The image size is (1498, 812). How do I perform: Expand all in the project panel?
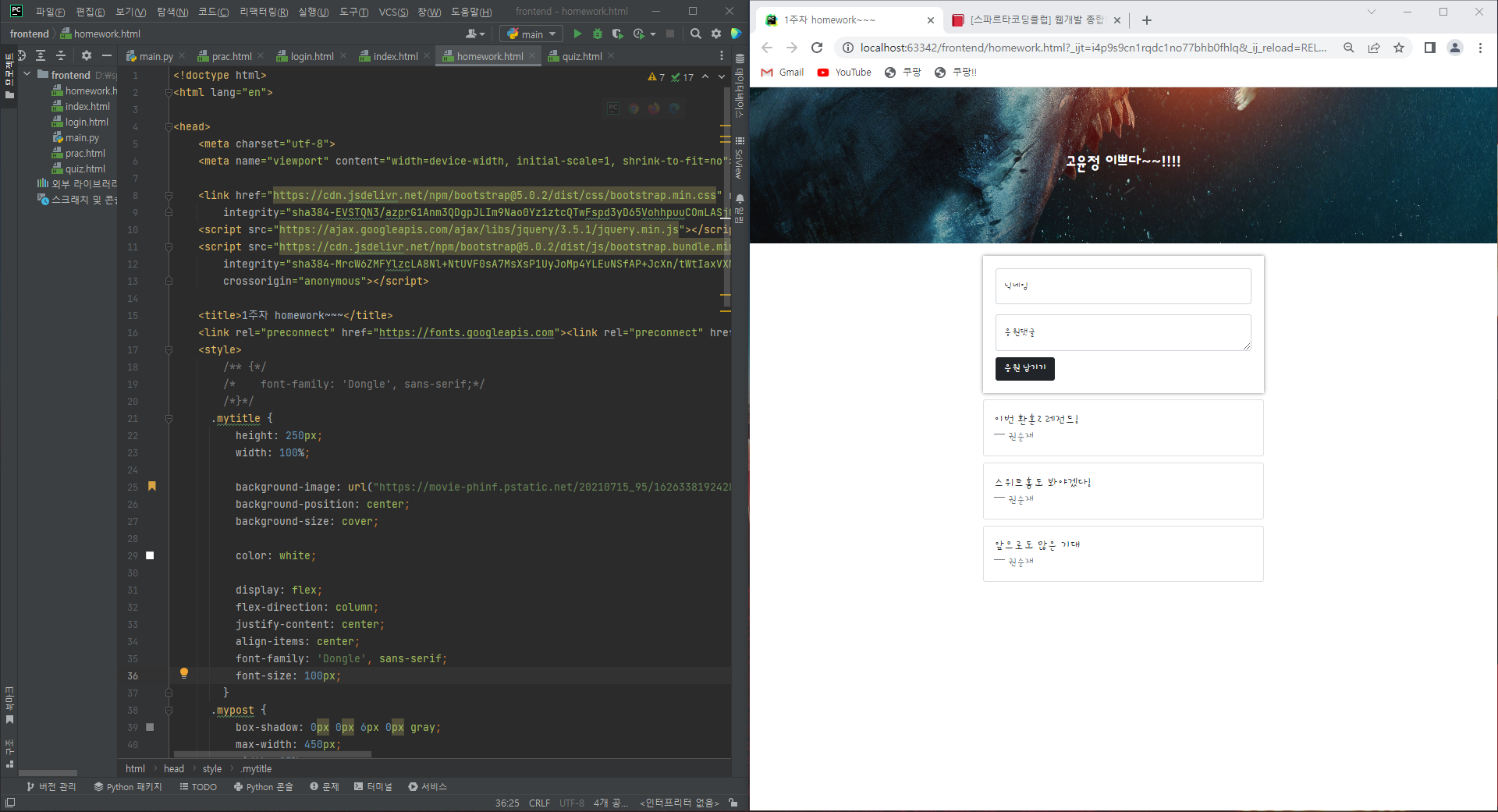coord(41,55)
